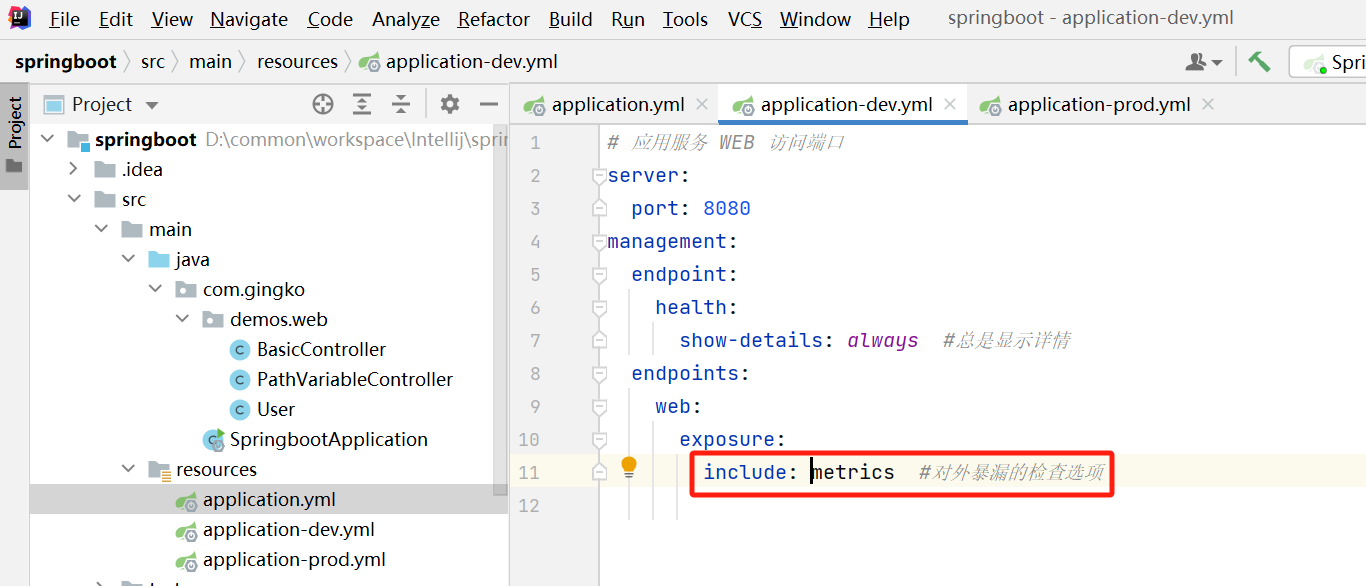Expand the .idea folder
The image size is (1366, 586).
tap(74, 169)
